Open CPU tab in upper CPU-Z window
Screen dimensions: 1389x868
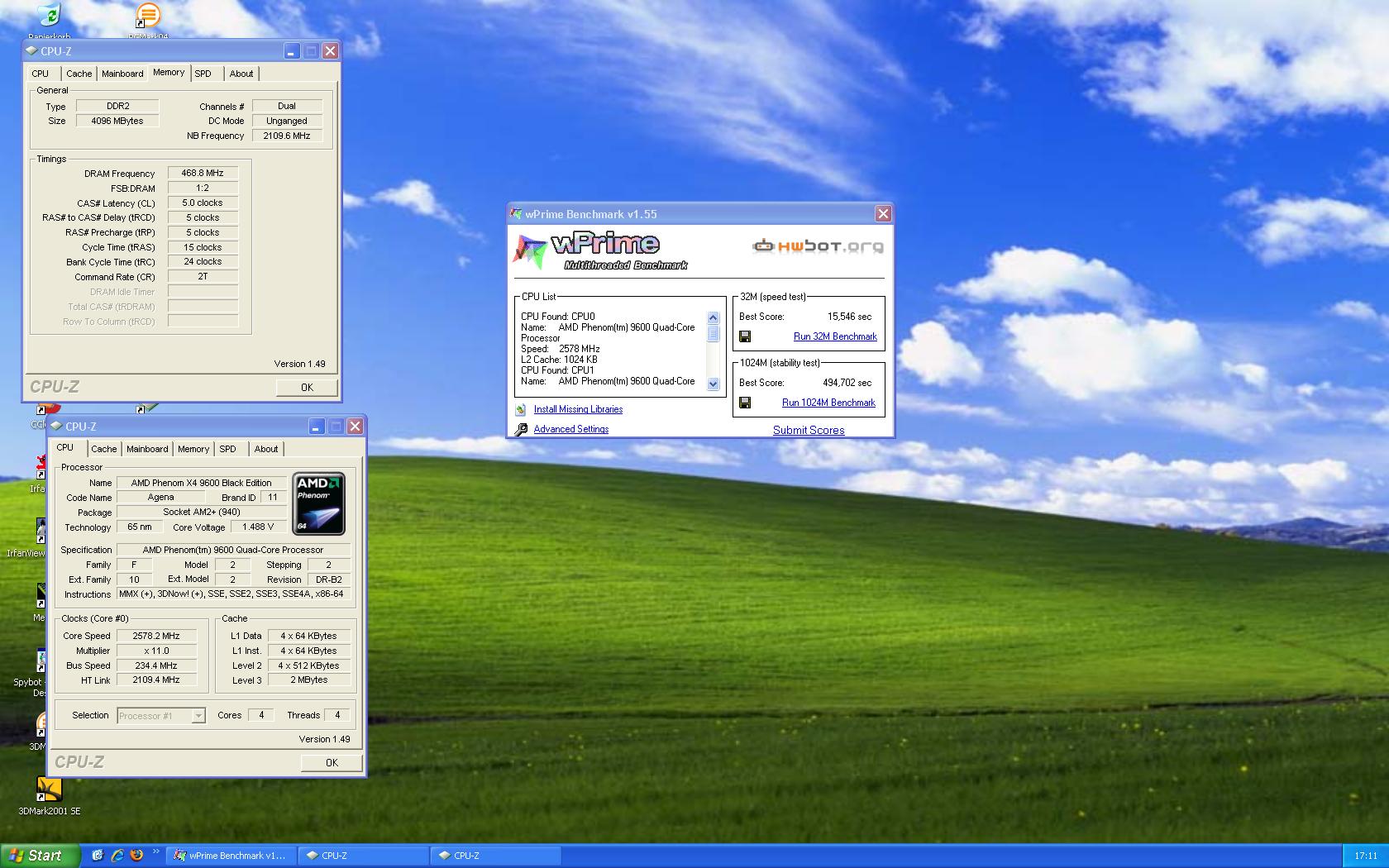click(41, 74)
